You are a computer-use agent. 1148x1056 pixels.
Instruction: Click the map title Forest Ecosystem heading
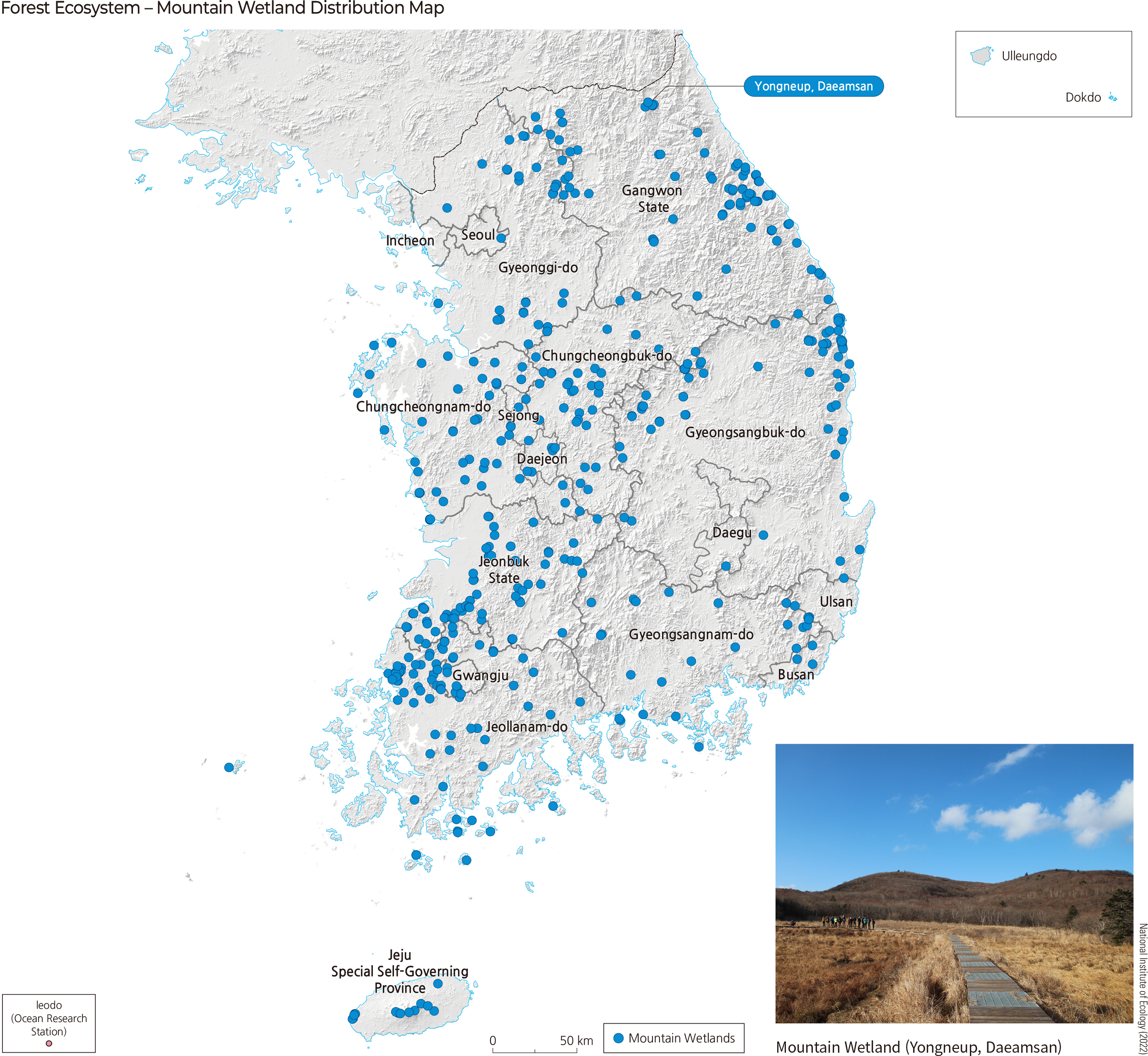(222, 8)
